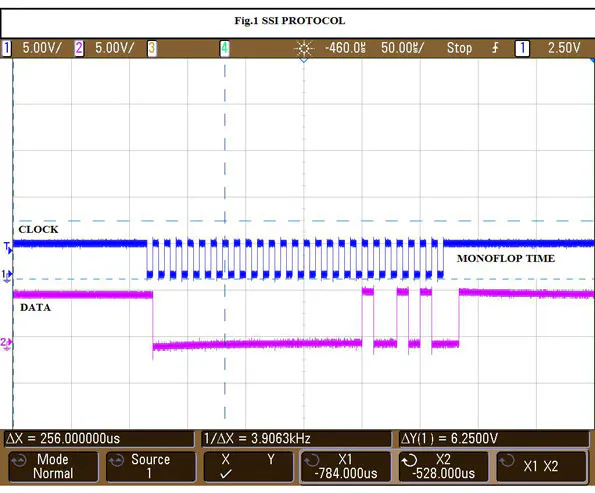Click the channel 1 ground reference marker
Viewport: 595px width, 493px height.
click(x=7, y=276)
